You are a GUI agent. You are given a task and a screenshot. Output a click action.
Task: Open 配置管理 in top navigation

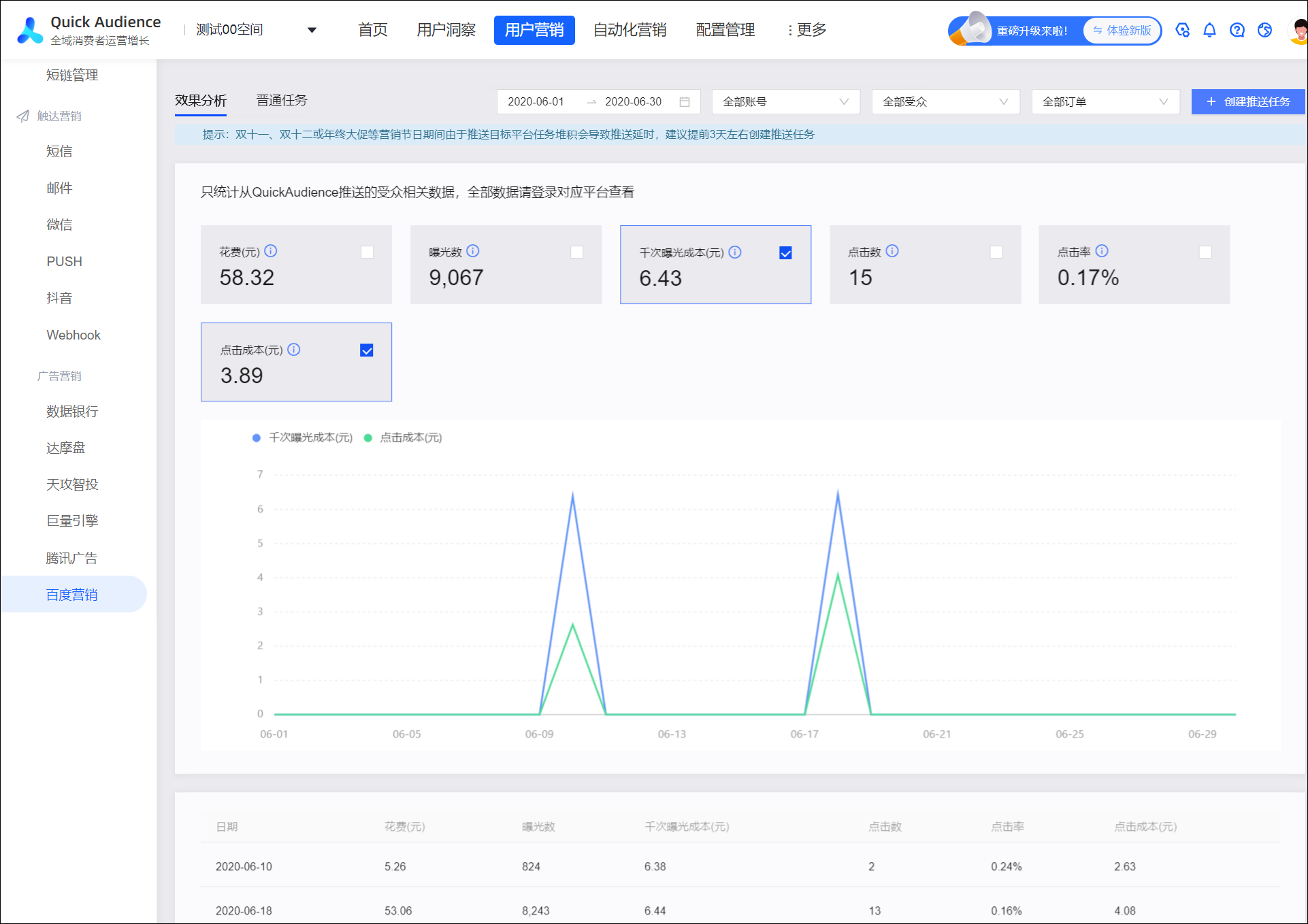pos(725,30)
